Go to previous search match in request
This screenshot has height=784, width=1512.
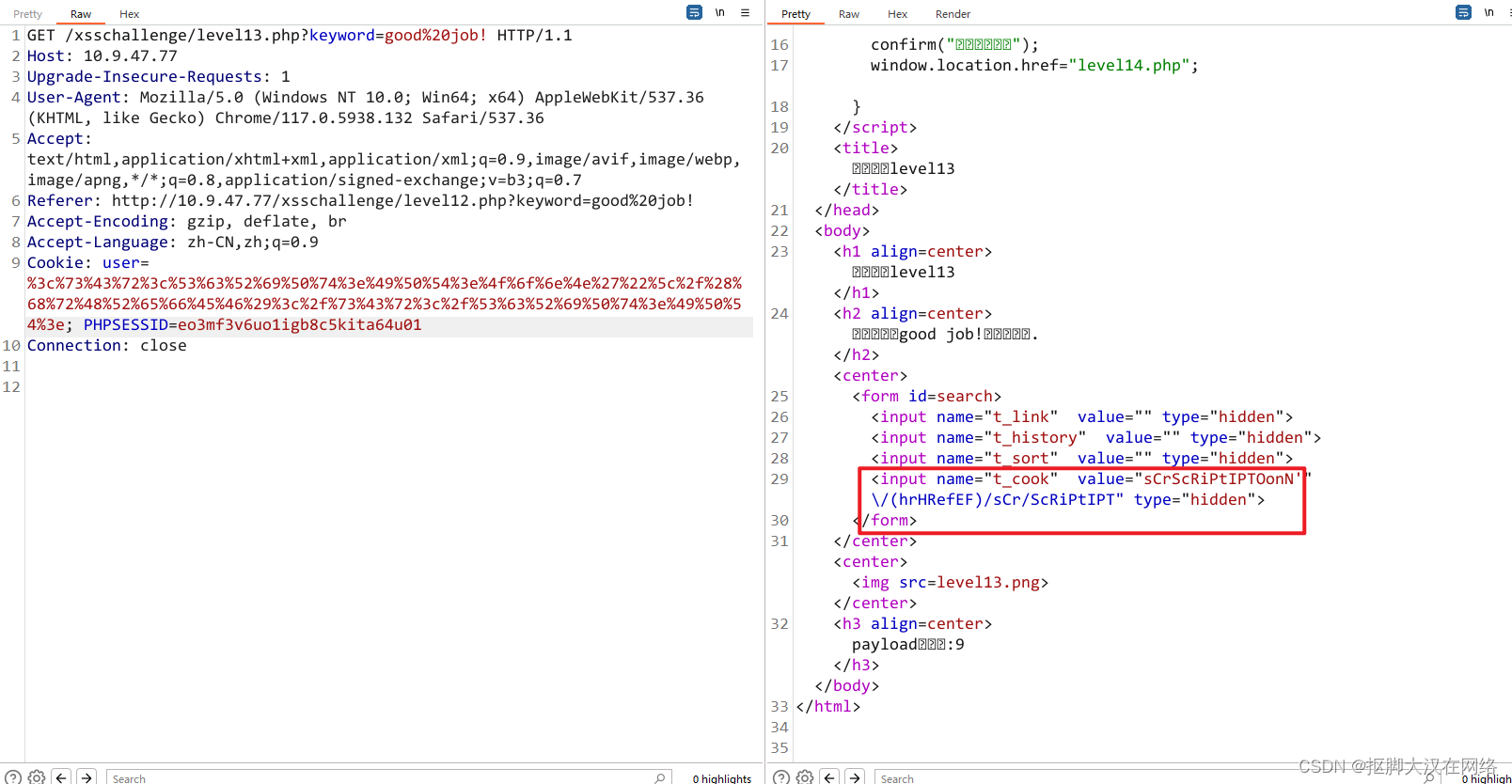pyautogui.click(x=61, y=777)
